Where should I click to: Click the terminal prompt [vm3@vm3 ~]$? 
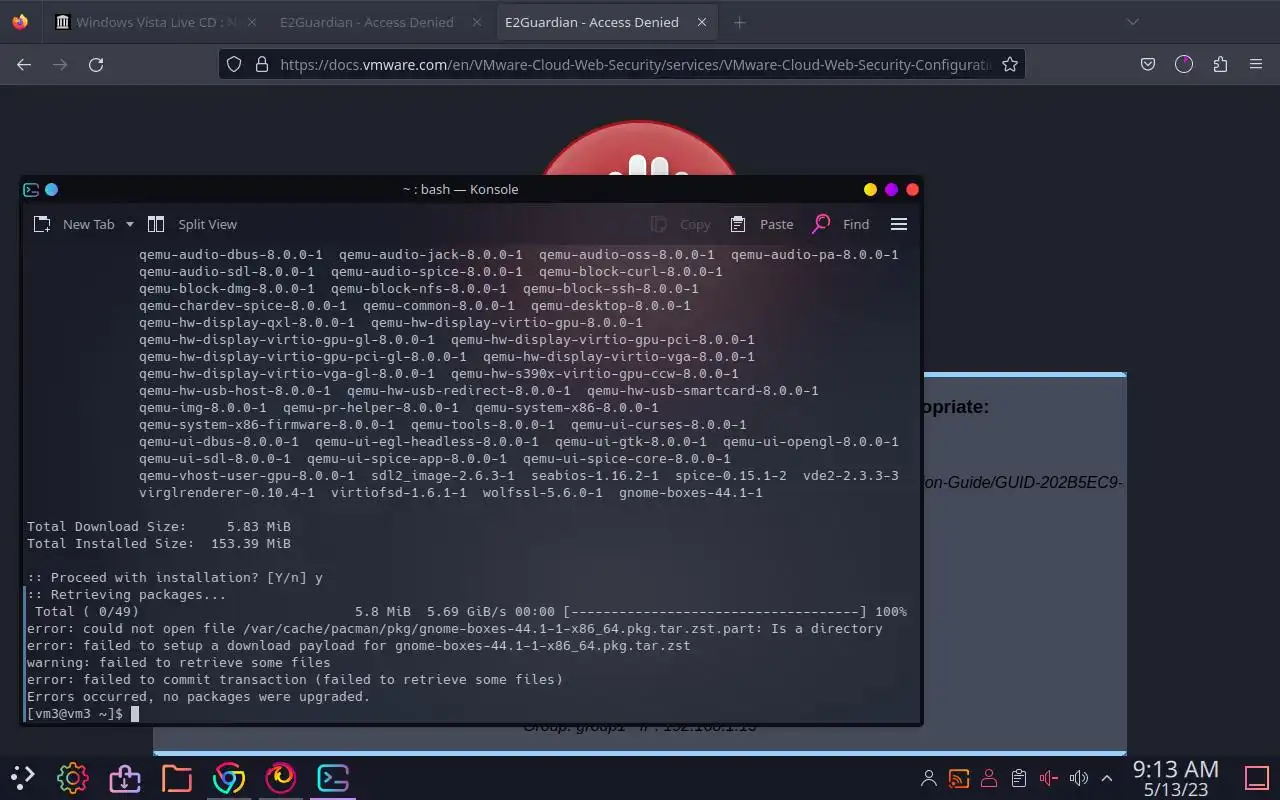tap(75, 713)
